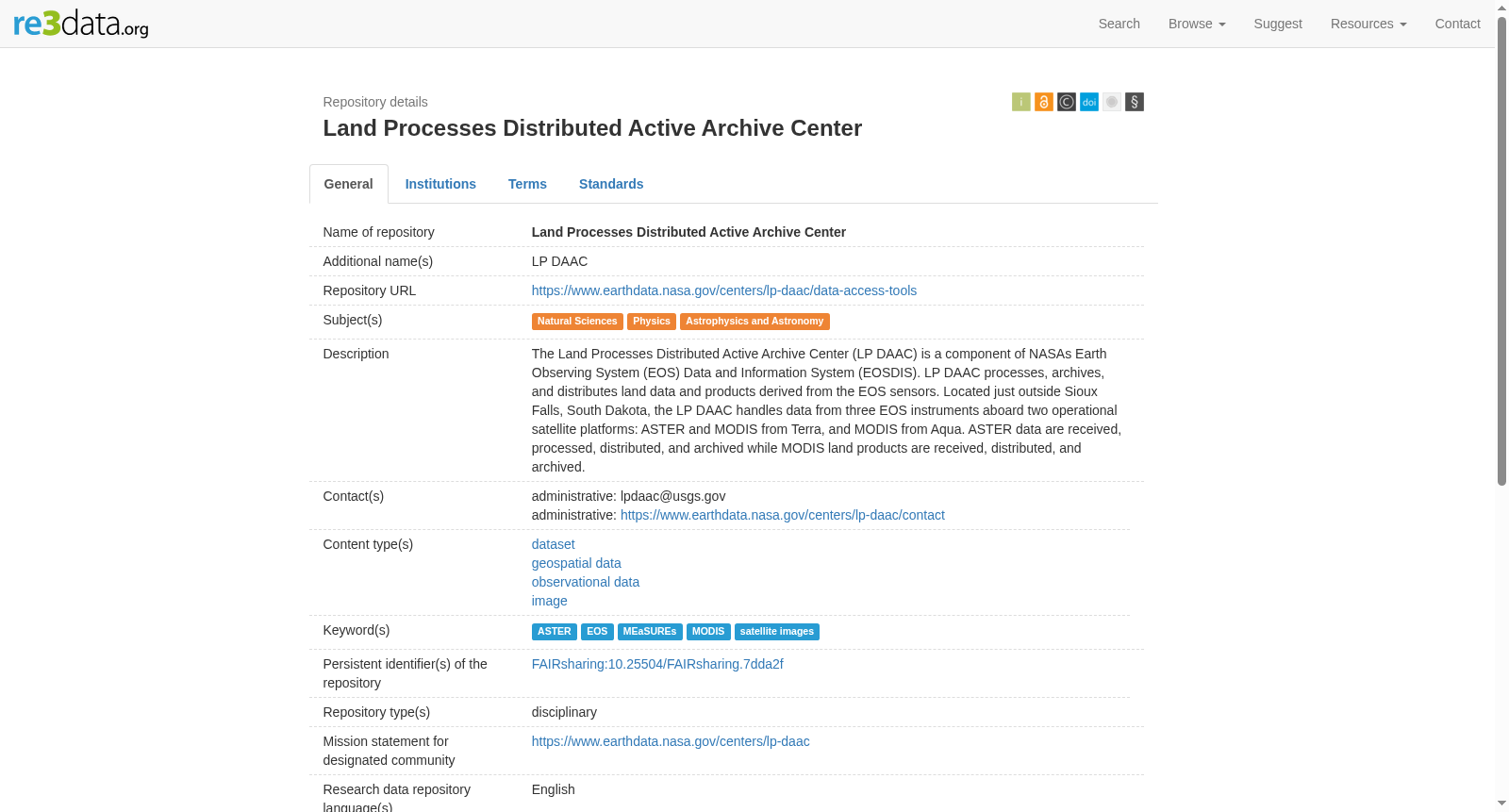This screenshot has height=812, width=1509.
Task: Click the section sign policy icon
Action: tap(1134, 102)
